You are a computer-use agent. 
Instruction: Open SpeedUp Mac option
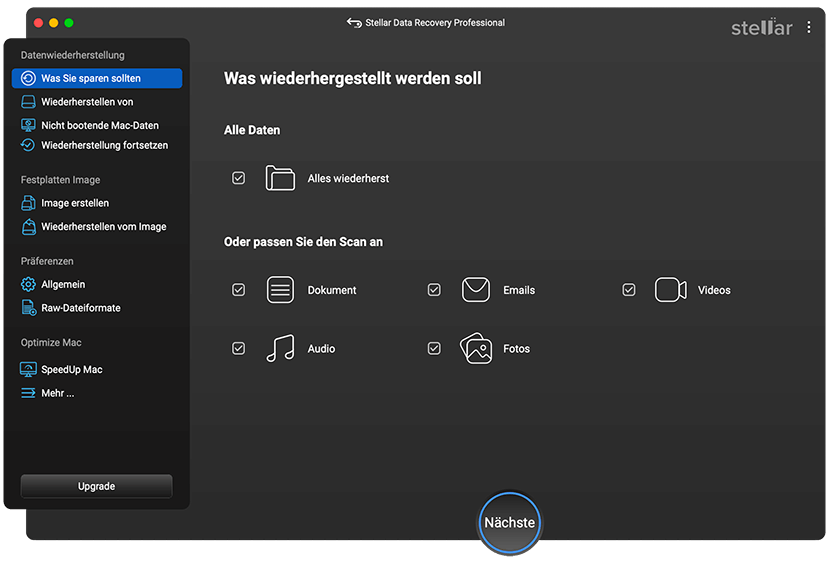coord(97,369)
